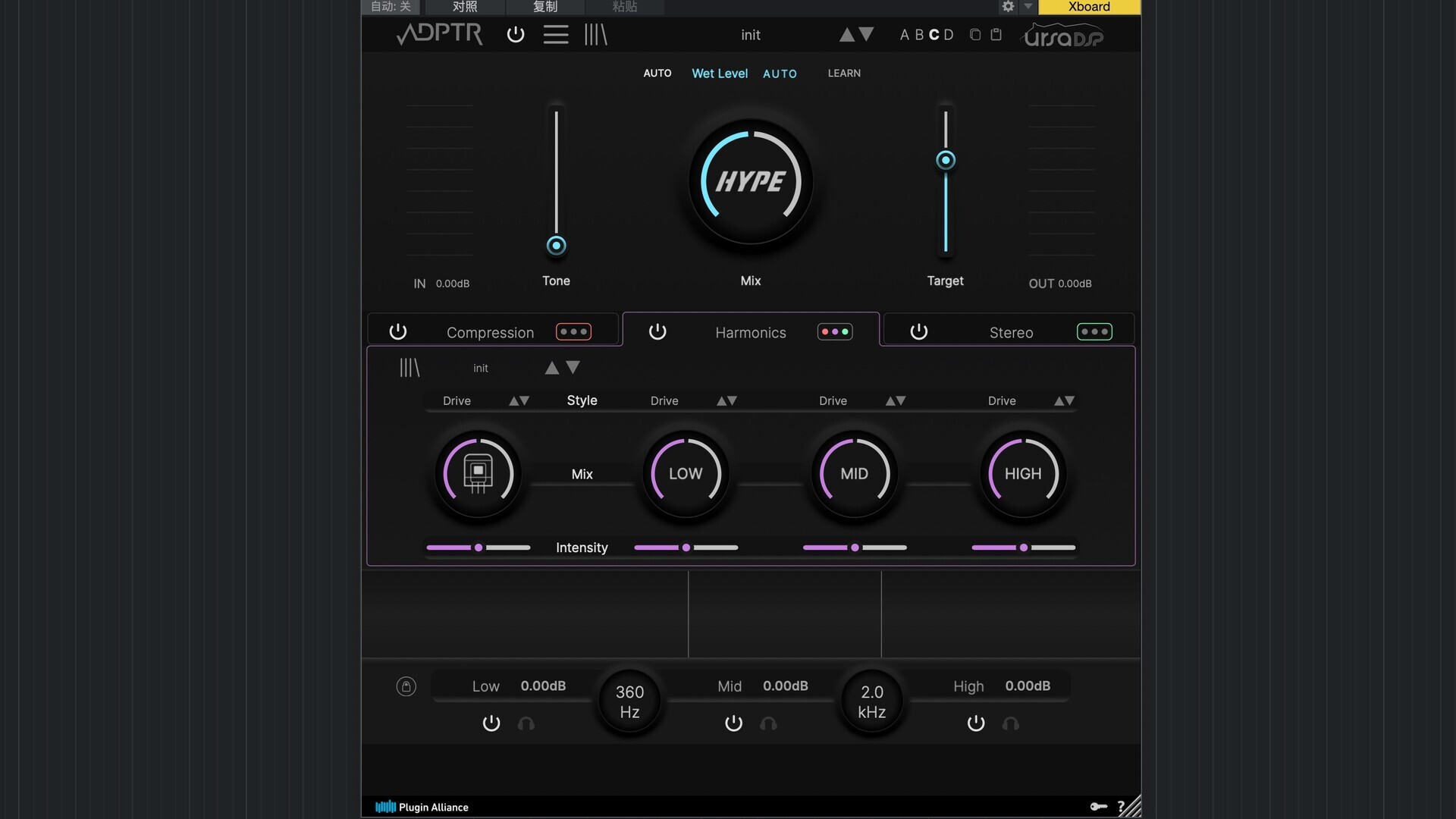The height and width of the screenshot is (819, 1456).
Task: Expand the host dropdown arrow beside gear
Action: pyautogui.click(x=1028, y=7)
